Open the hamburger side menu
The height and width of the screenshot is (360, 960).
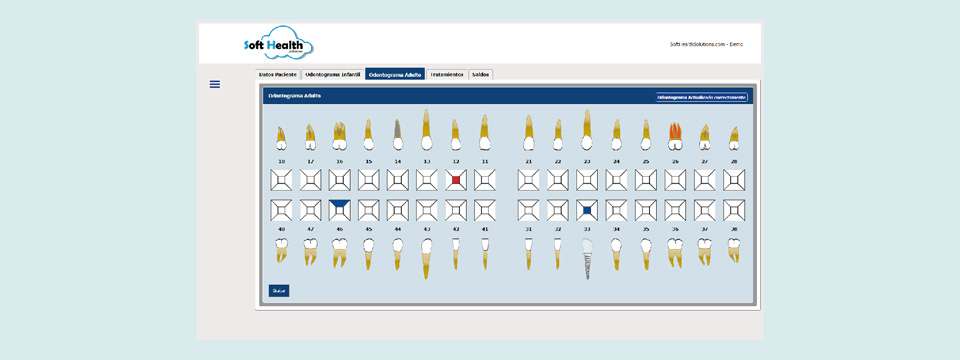point(215,84)
